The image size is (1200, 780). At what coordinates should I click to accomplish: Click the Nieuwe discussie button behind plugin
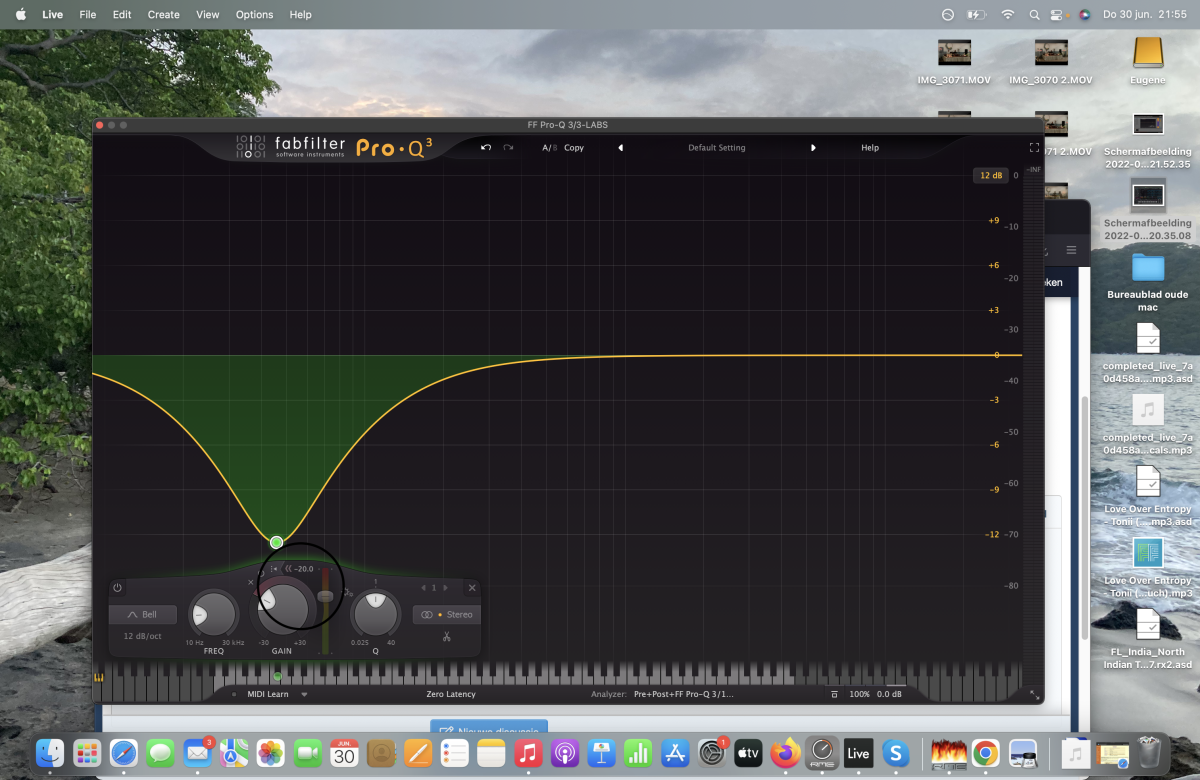point(489,729)
